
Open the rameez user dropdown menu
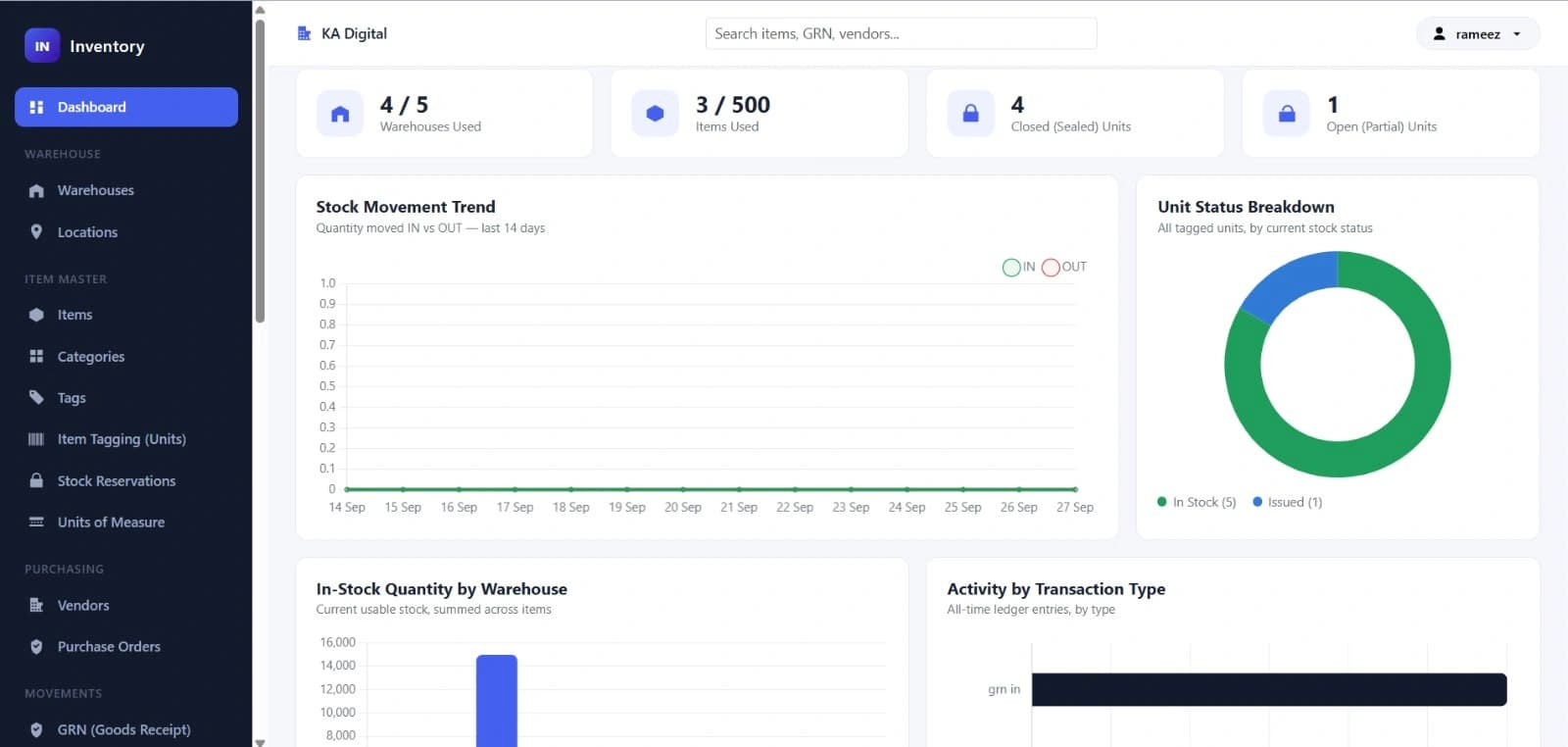1478,33
